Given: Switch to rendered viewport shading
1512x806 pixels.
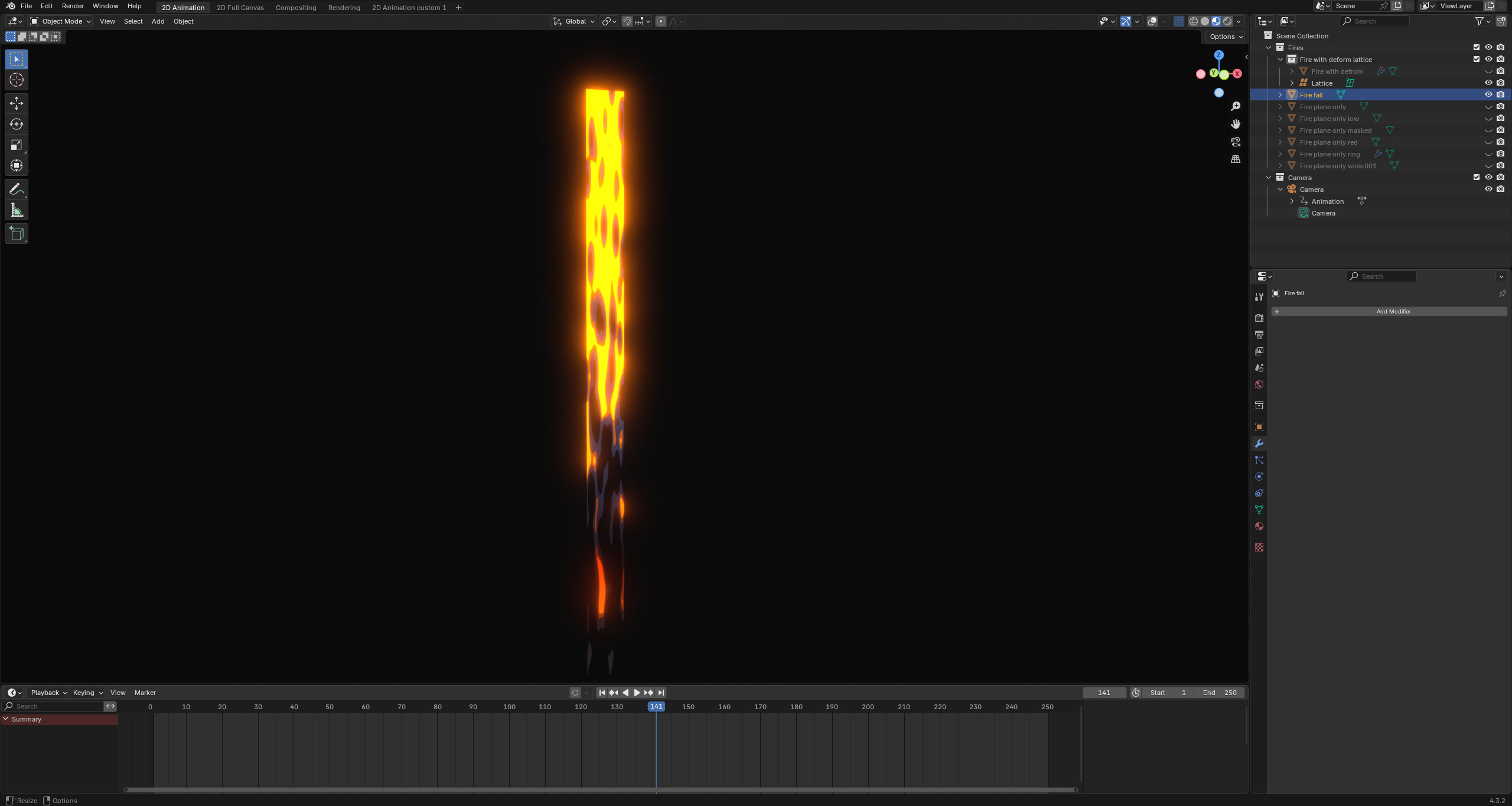Looking at the screenshot, I should click(1227, 21).
